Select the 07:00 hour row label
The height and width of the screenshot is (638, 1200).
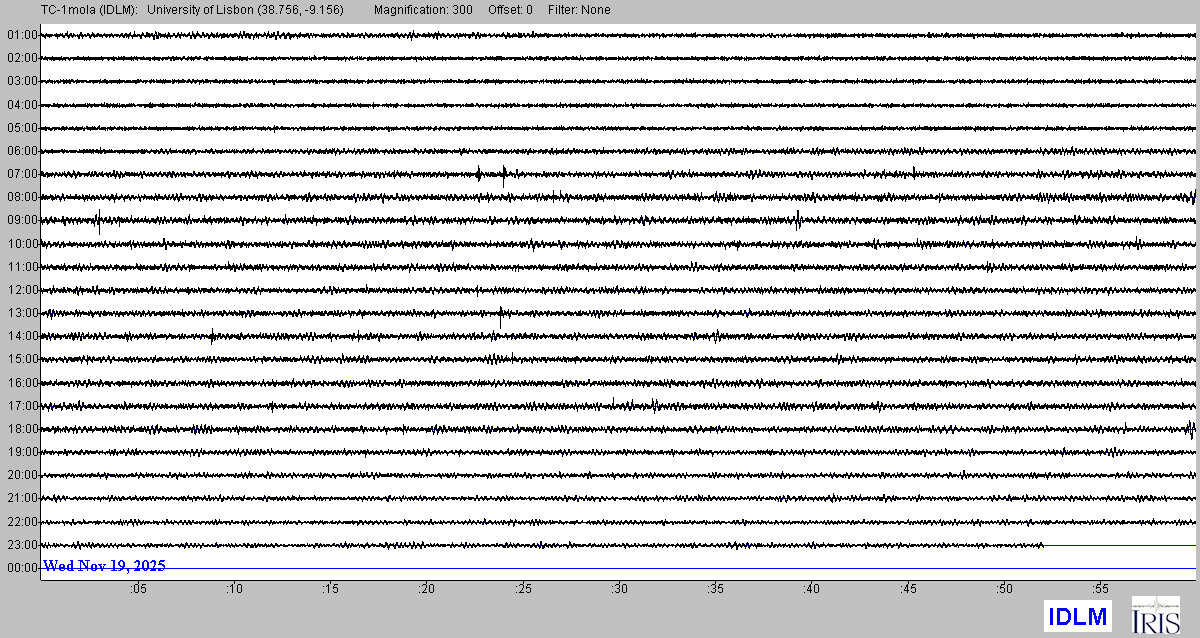pos(21,174)
